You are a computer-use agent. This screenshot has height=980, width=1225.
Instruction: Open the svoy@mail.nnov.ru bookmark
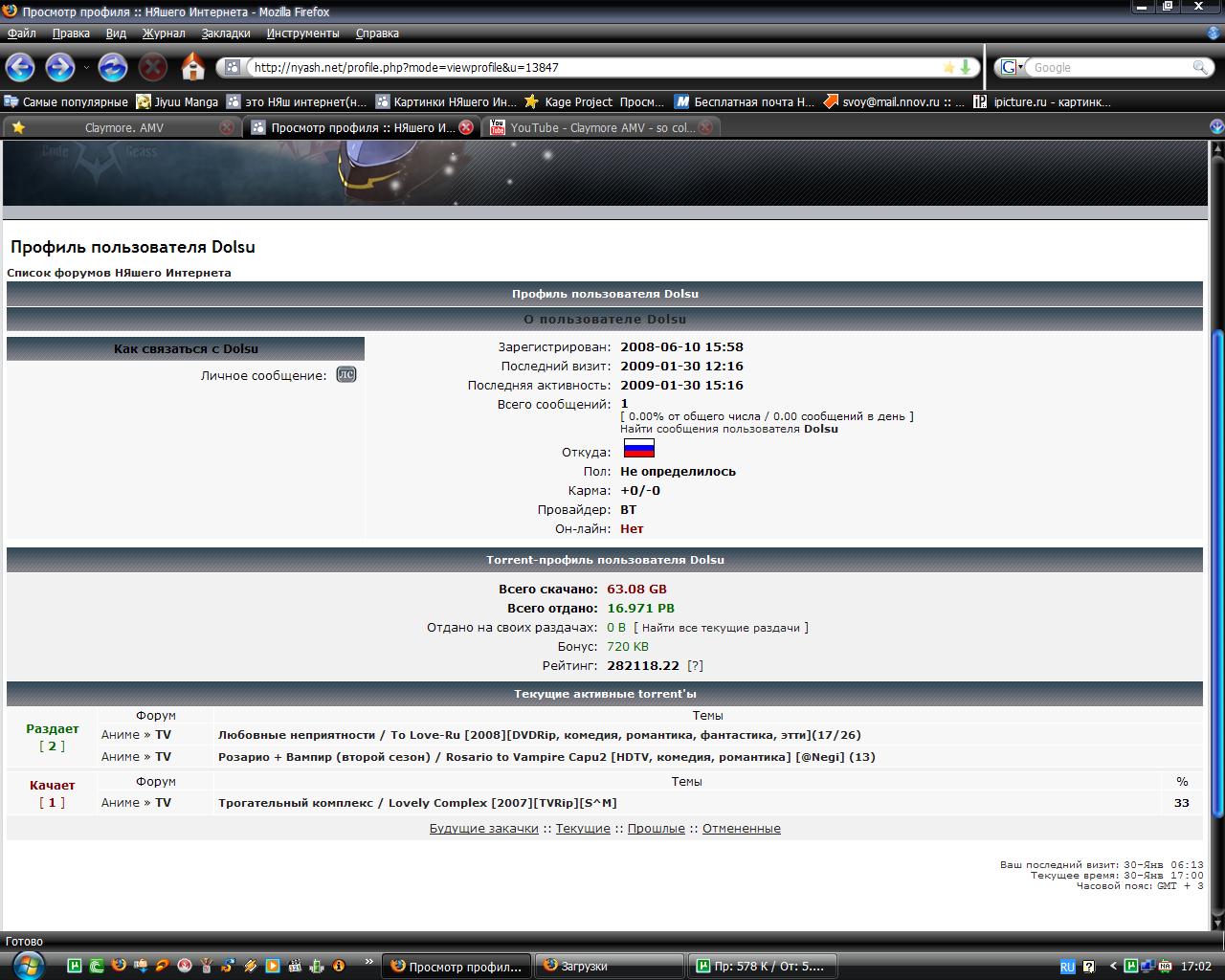pyautogui.click(x=894, y=101)
